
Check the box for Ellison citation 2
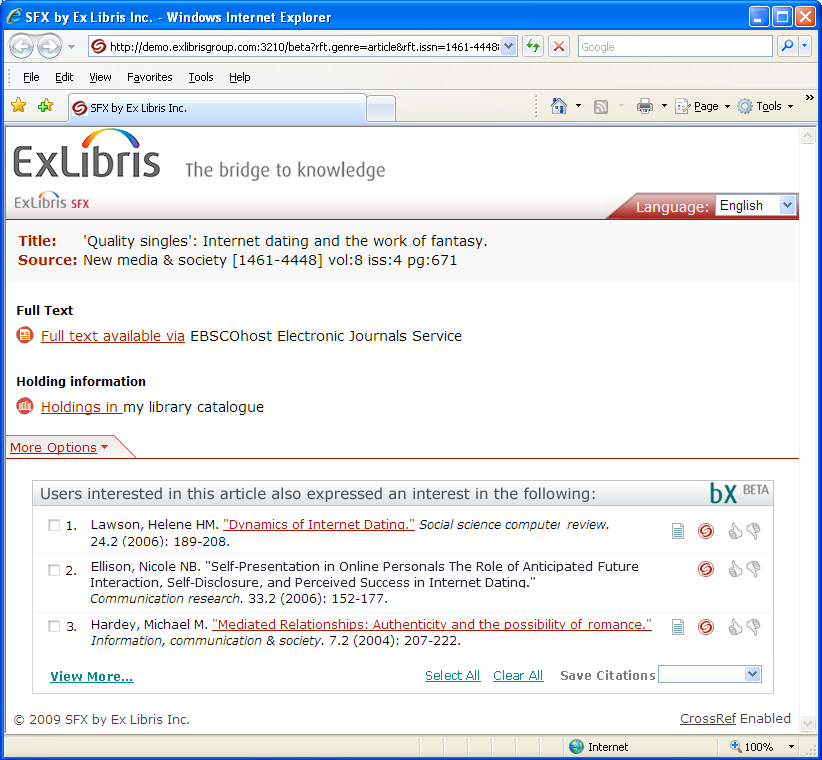(54, 570)
